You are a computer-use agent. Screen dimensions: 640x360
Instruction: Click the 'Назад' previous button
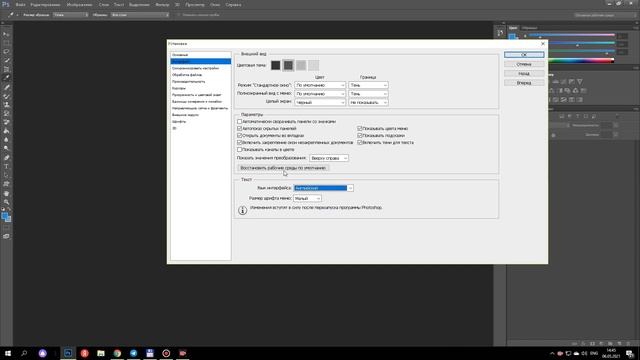[x=524, y=73]
